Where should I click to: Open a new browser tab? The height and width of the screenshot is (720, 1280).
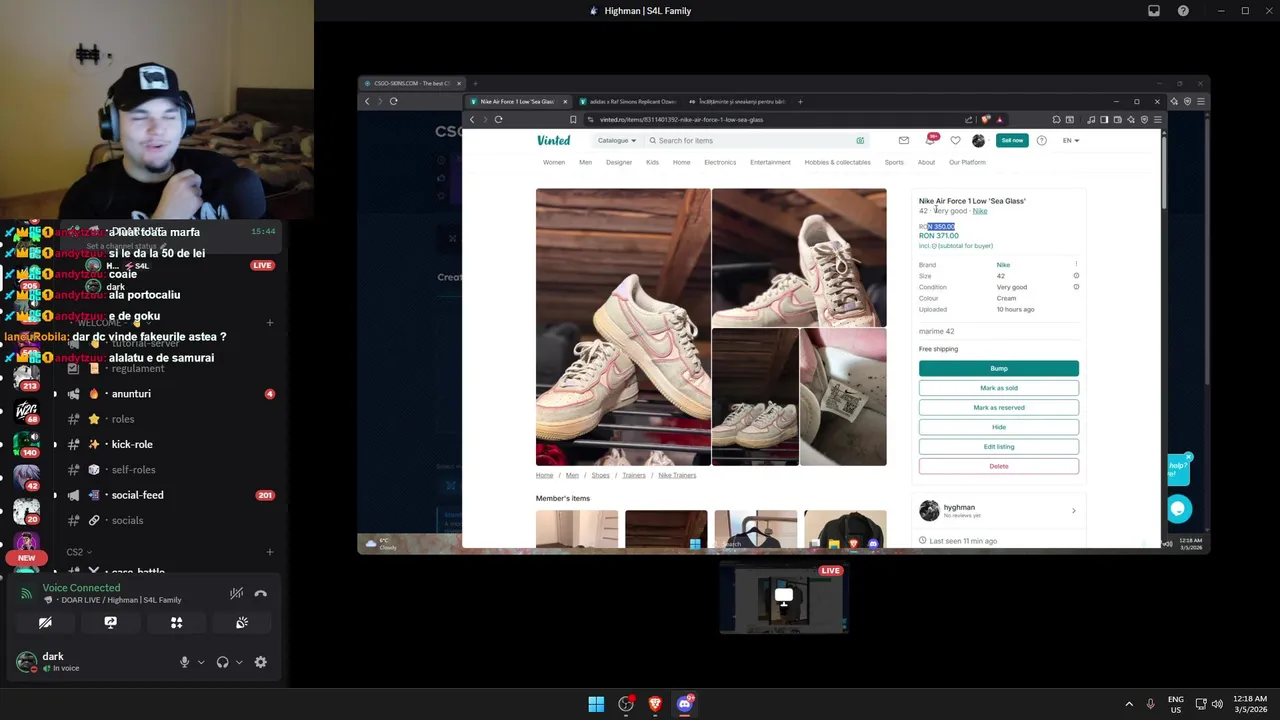click(800, 101)
